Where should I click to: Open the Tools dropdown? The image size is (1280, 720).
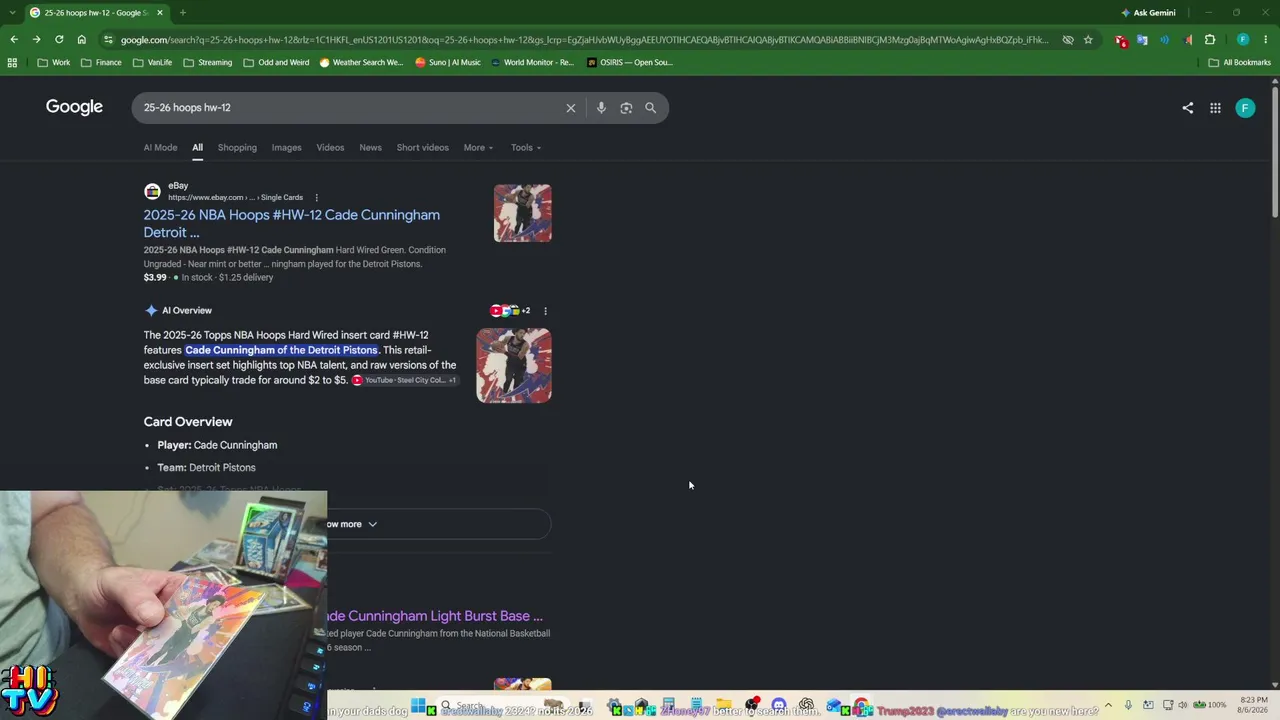click(x=526, y=148)
